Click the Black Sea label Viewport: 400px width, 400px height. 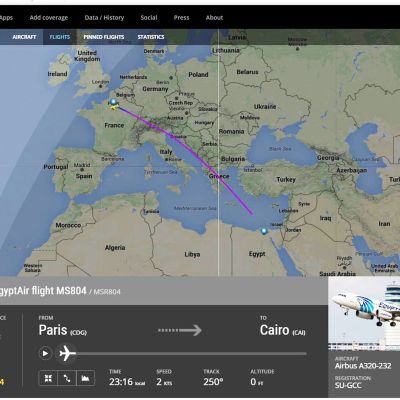[280, 149]
